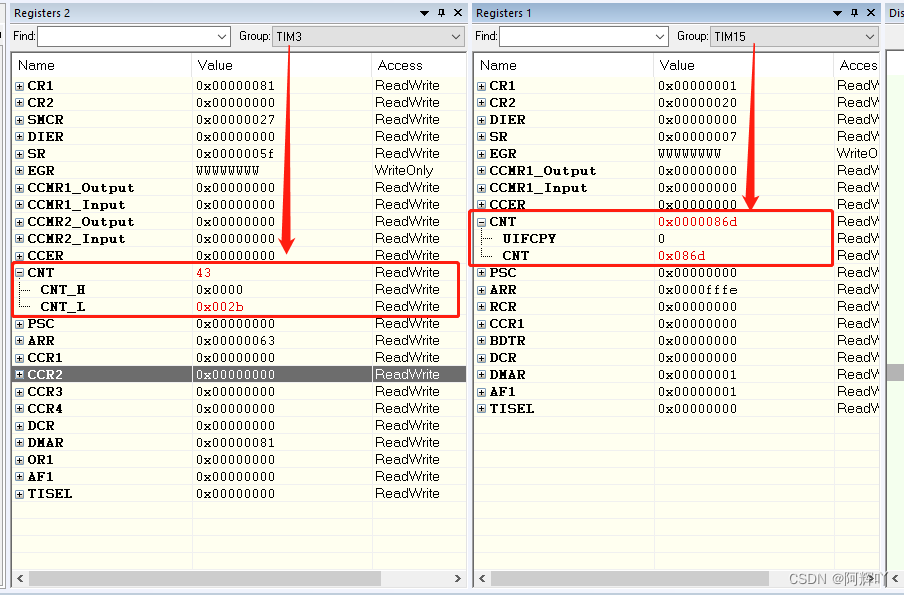Open window options menu of Registers 2
This screenshot has height=595, width=904.
coord(424,13)
